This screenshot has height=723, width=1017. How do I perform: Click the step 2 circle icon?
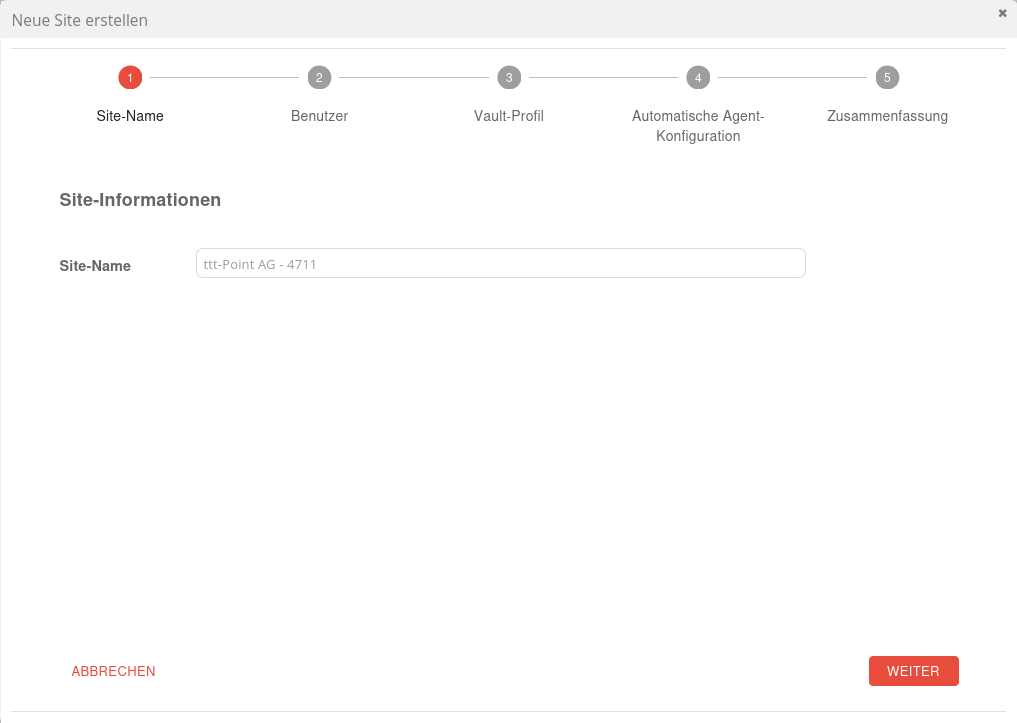coord(319,78)
